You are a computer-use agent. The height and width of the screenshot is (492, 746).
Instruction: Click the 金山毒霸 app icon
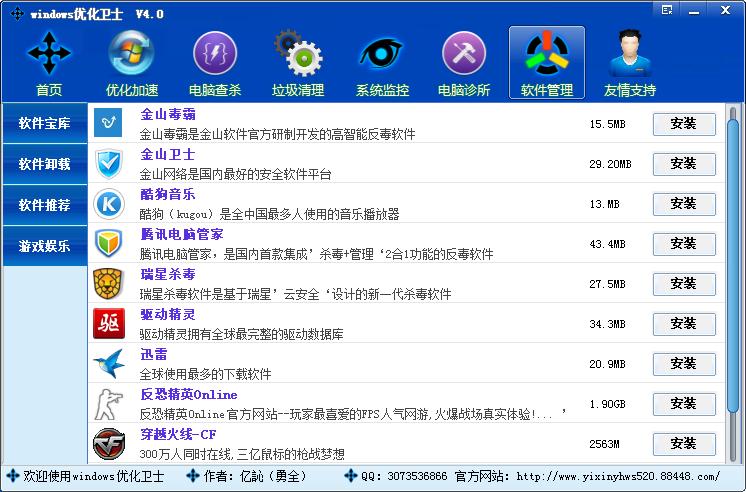108,123
